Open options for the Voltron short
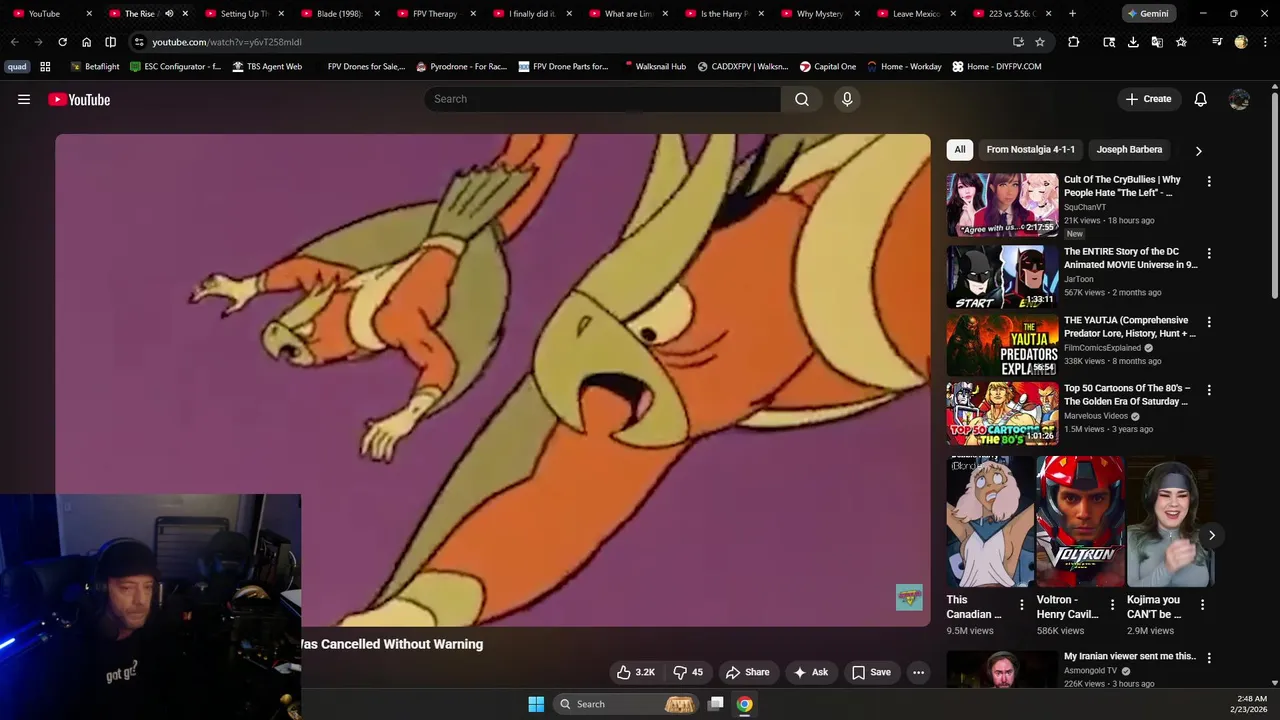Image resolution: width=1280 pixels, height=720 pixels. (1112, 604)
